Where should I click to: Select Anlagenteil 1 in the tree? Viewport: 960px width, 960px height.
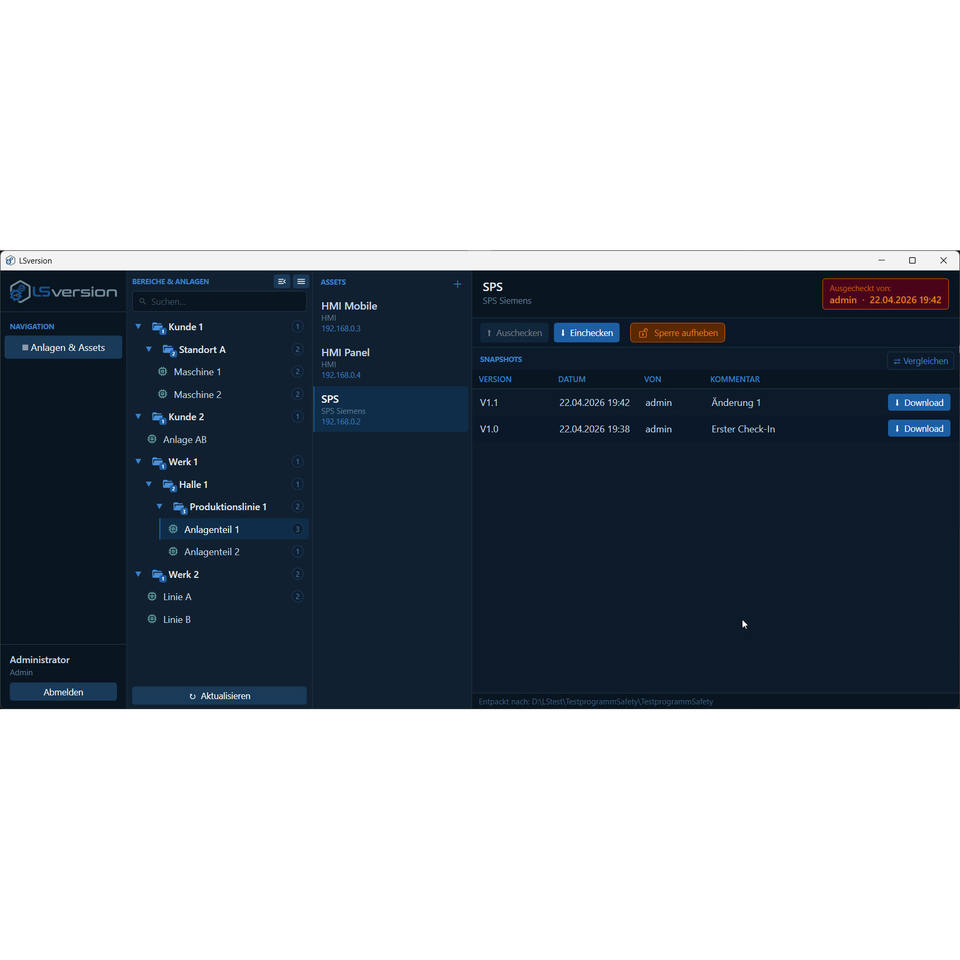[233, 529]
